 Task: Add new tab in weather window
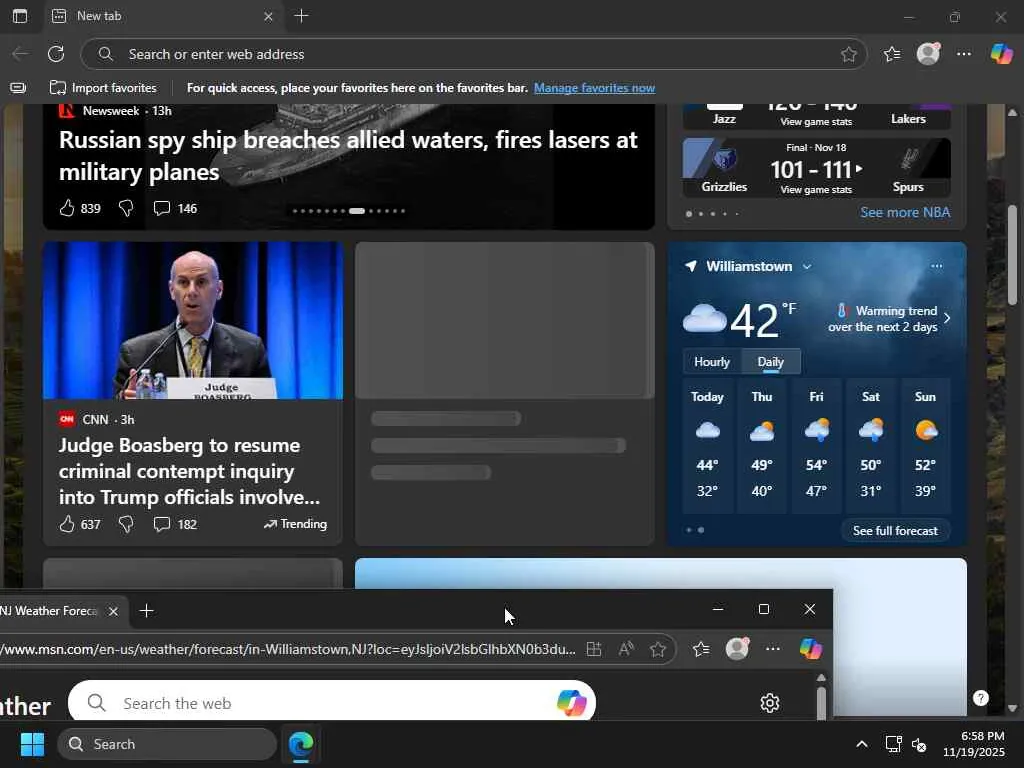tap(147, 611)
